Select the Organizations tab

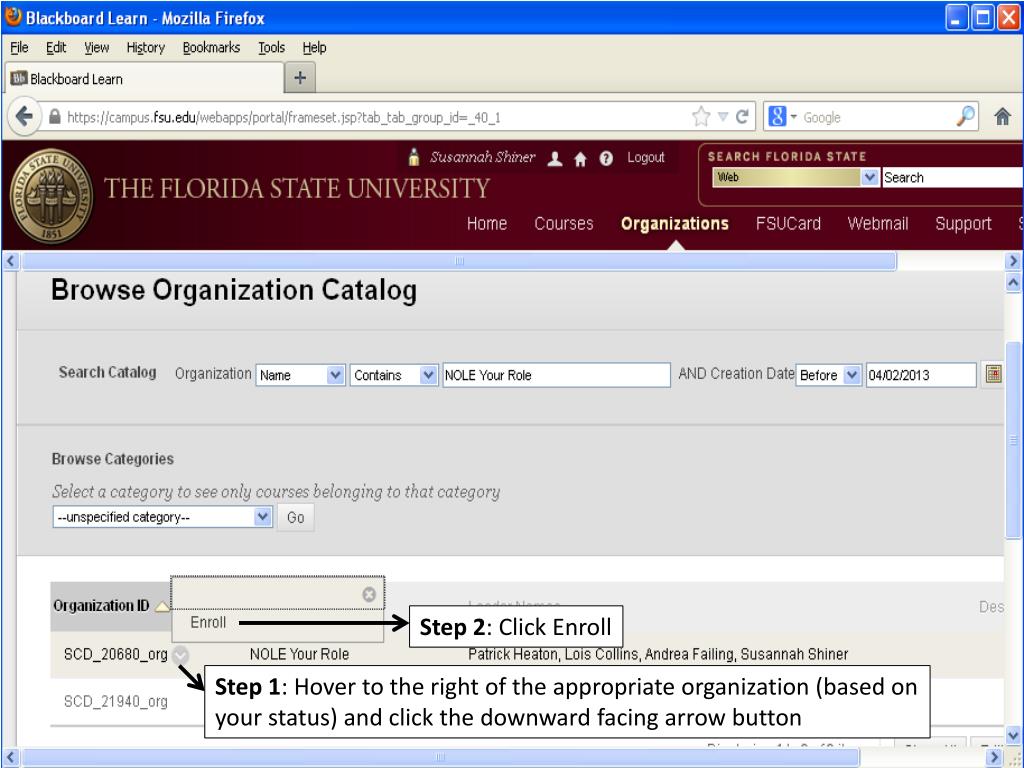(675, 224)
